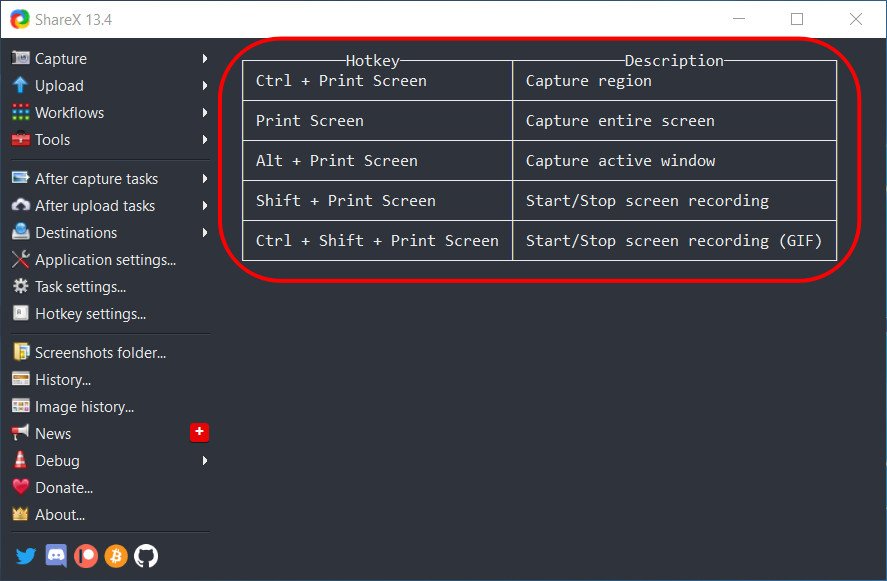Click the red News notification badge

(x=199, y=432)
